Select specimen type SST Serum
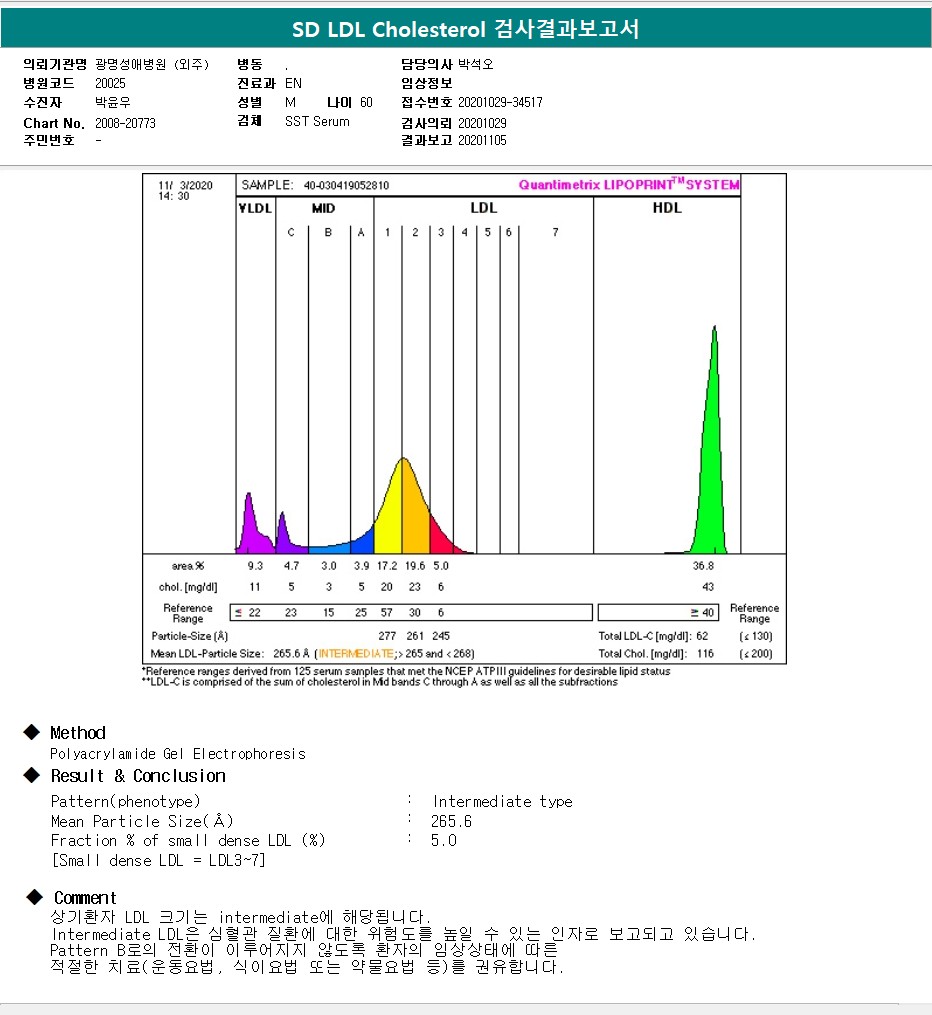 [317, 121]
